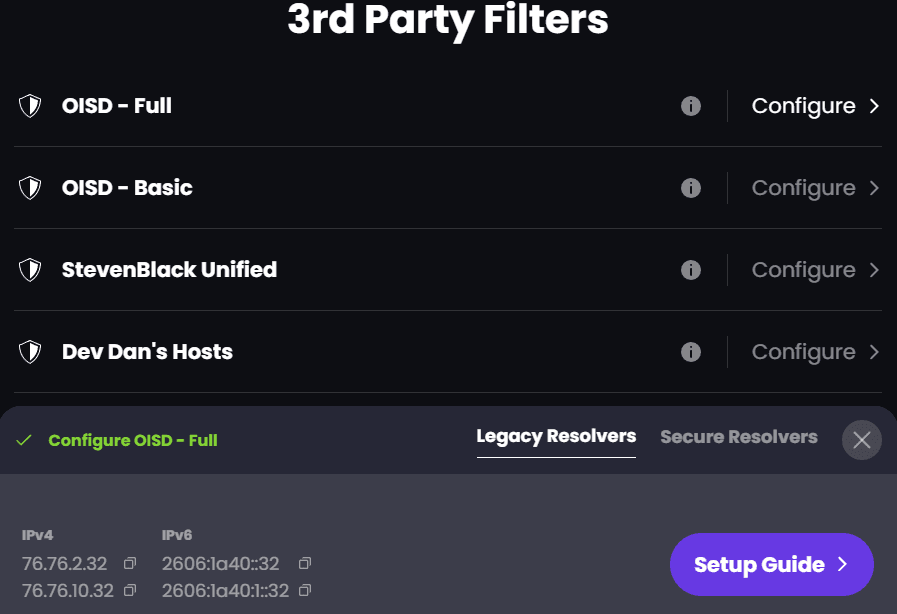Screen dimensions: 897x614
Task: Expand the Configure chevron for Dev Dan's Hosts
Action: [x=873, y=352]
